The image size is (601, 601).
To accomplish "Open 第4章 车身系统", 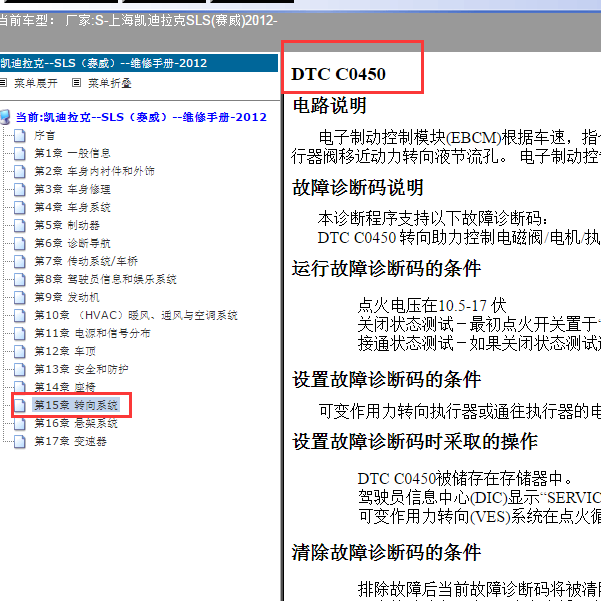I will 72,207.
